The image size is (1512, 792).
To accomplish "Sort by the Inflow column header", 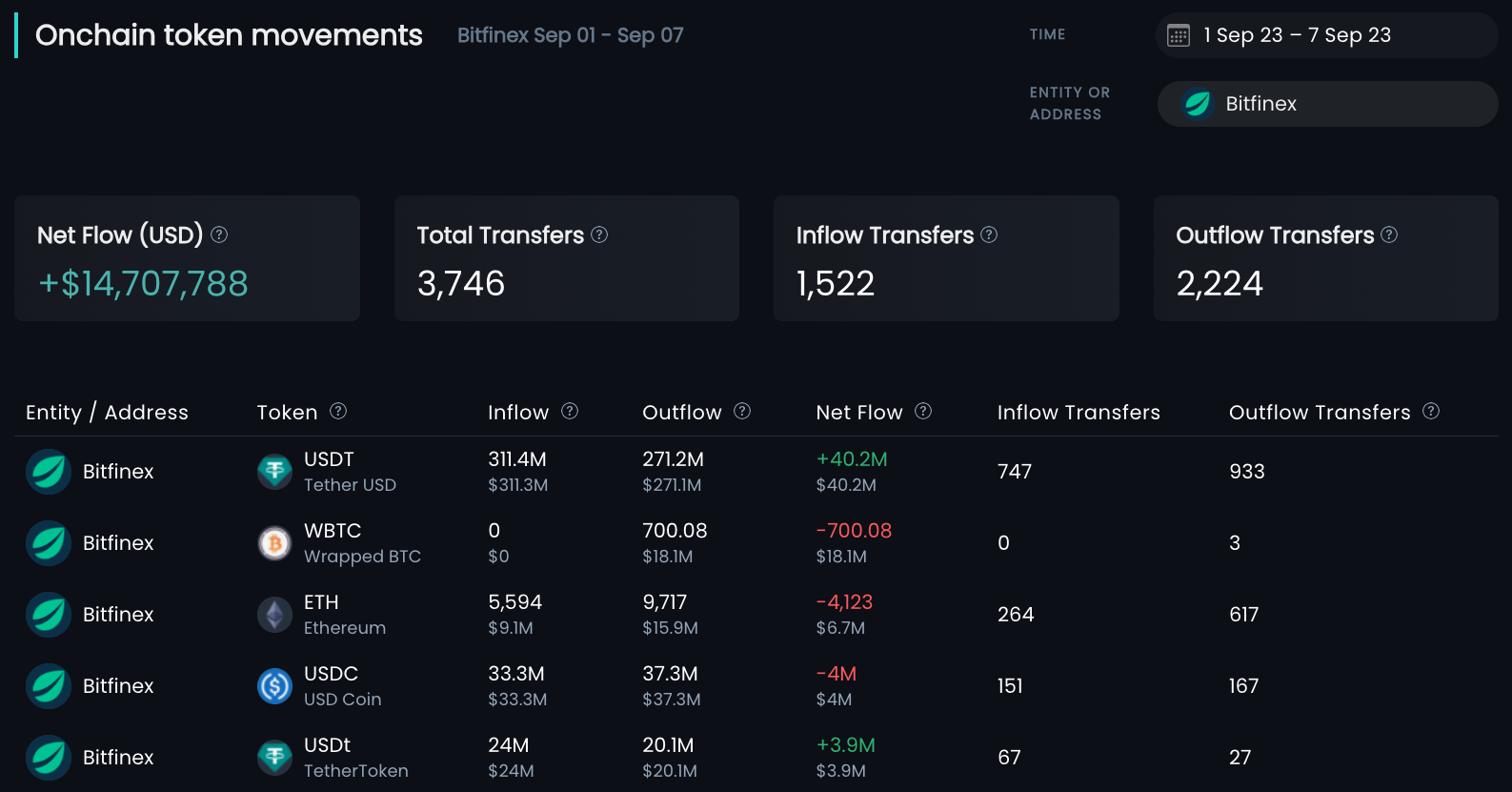I will click(518, 413).
